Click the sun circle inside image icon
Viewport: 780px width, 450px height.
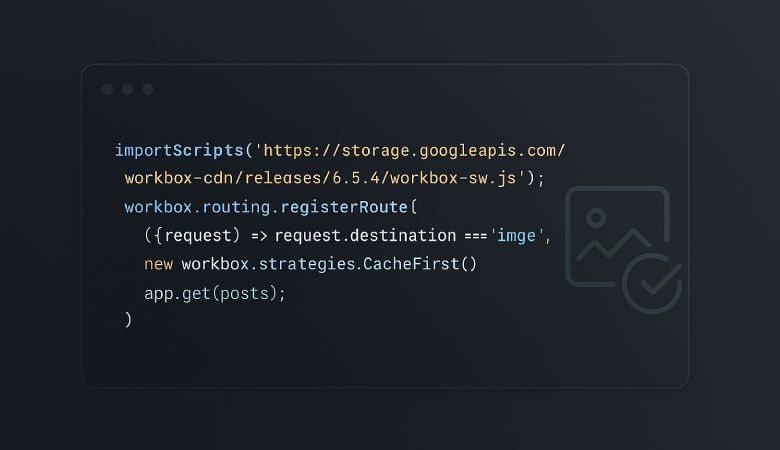pyautogui.click(x=596, y=216)
